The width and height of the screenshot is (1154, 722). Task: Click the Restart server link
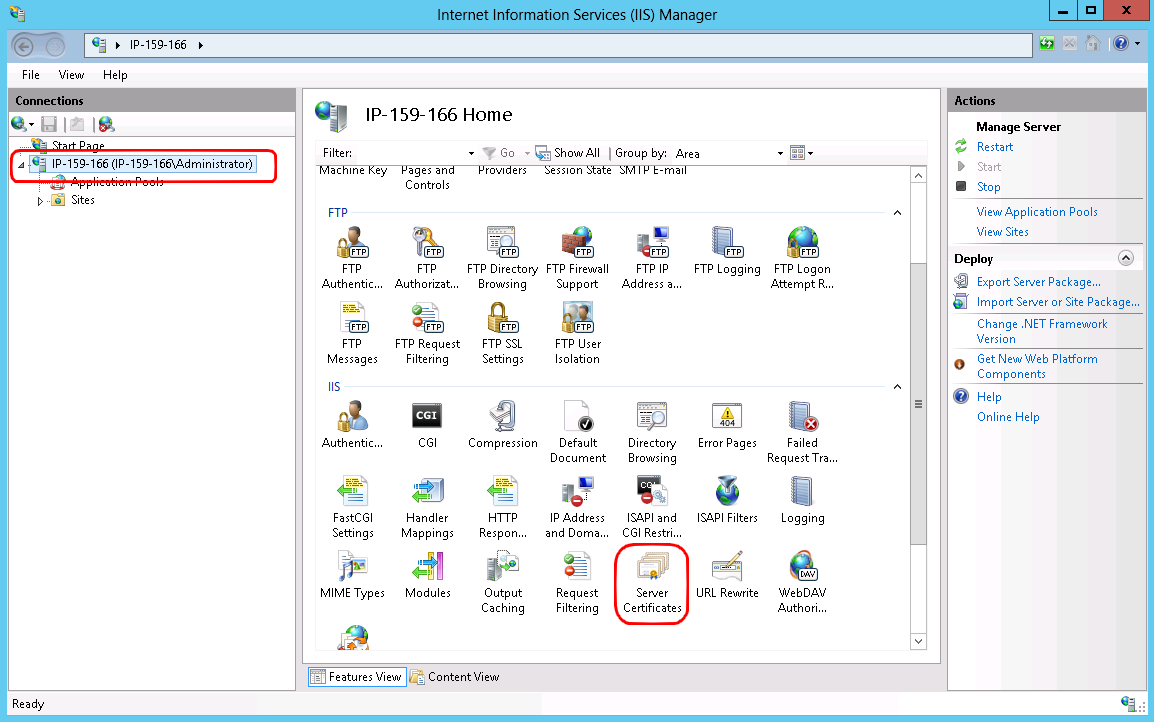[994, 147]
